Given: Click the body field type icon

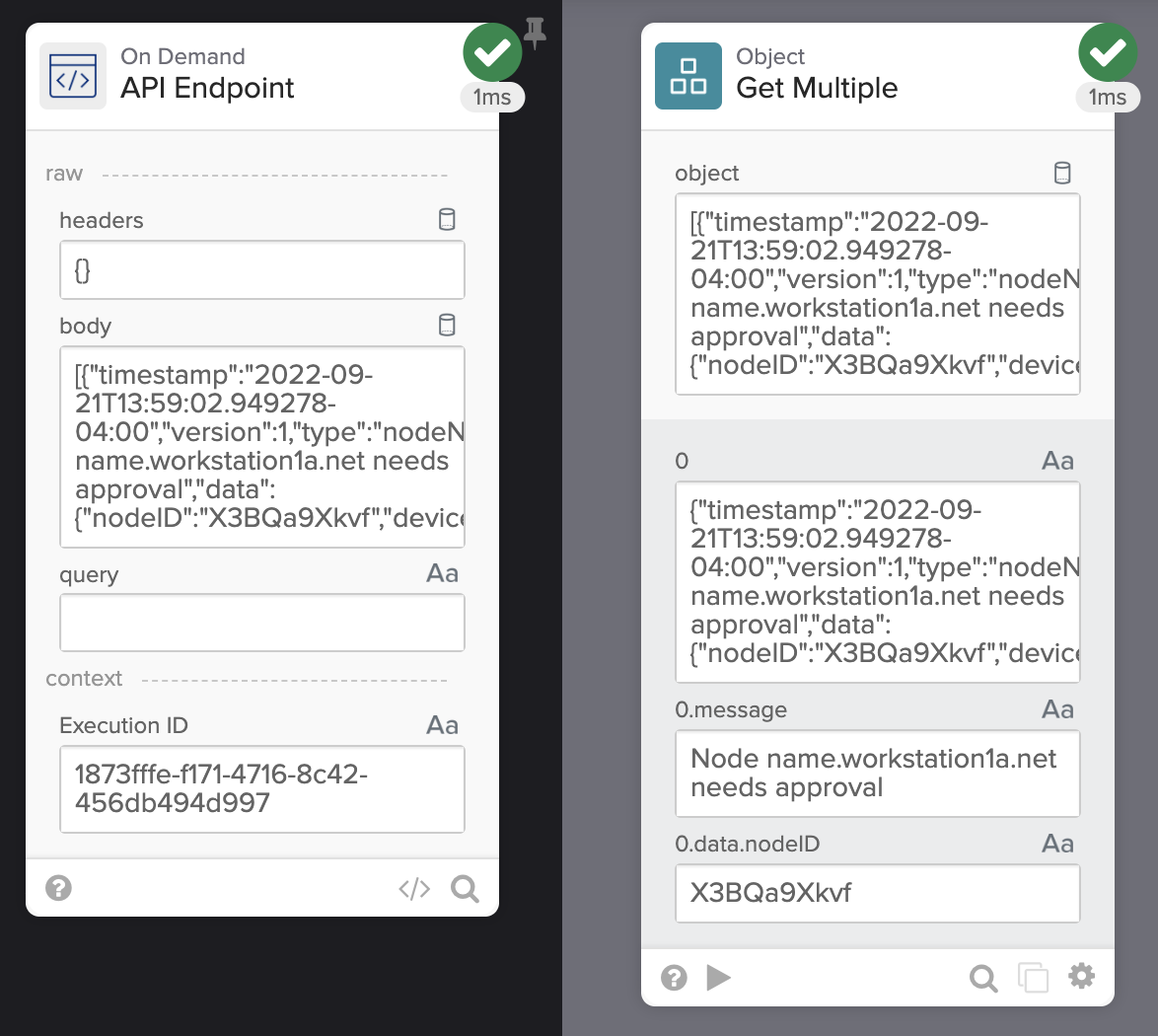Looking at the screenshot, I should (447, 326).
